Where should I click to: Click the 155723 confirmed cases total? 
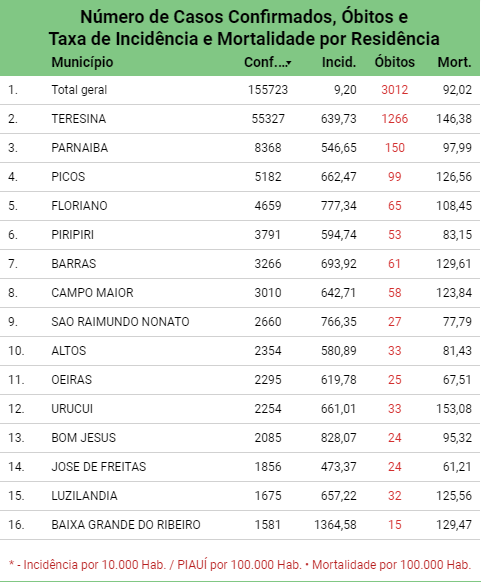pyautogui.click(x=268, y=90)
